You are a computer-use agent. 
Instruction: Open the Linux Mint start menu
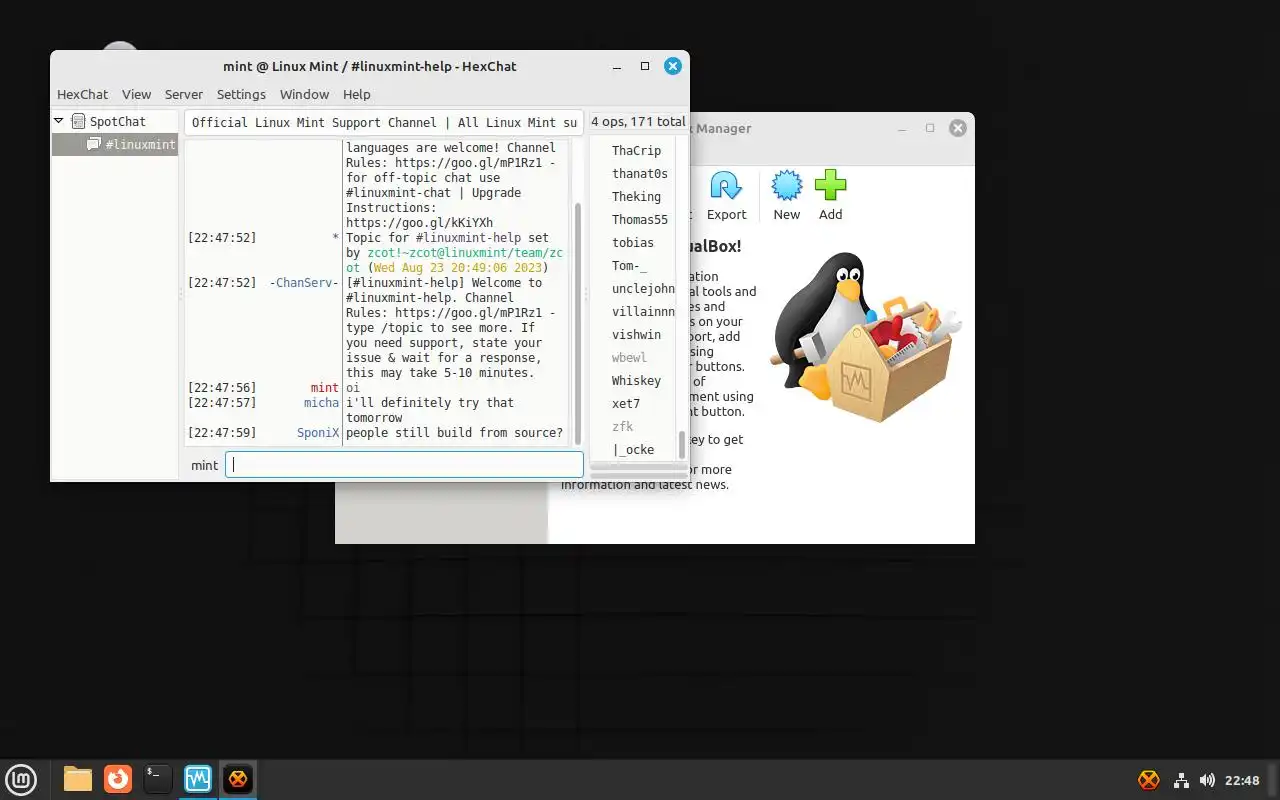[21, 779]
